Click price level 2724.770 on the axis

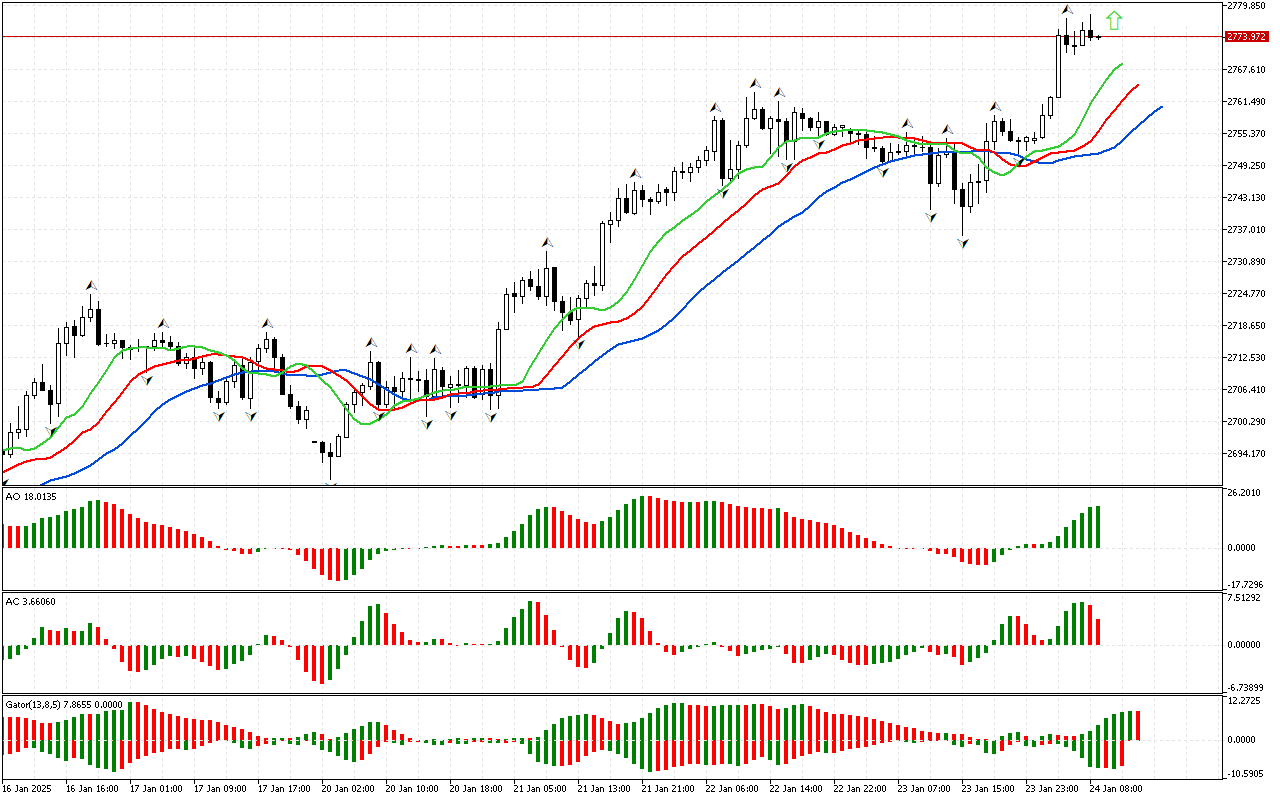click(1246, 294)
